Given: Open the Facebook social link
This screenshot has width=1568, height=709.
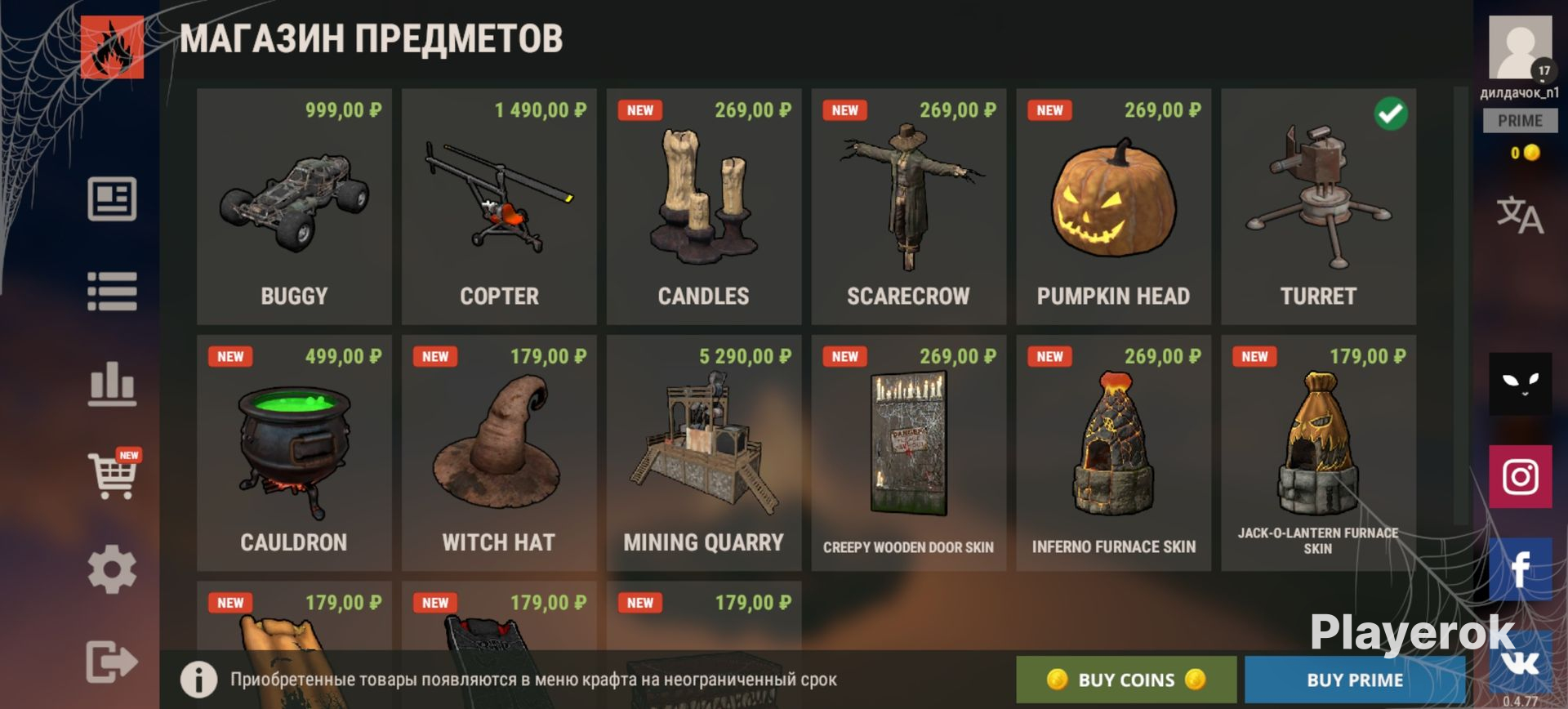Looking at the screenshot, I should click(x=1521, y=569).
